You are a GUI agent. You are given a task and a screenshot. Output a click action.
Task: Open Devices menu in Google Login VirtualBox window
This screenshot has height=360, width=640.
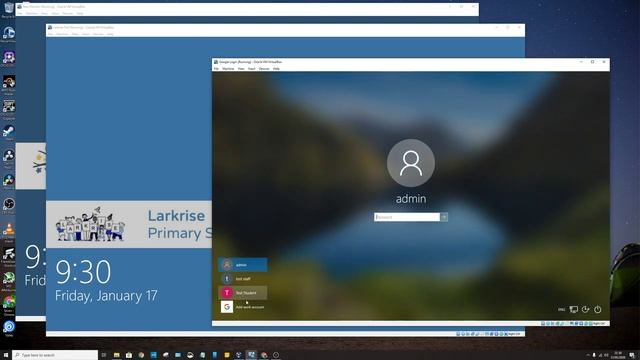coord(264,69)
